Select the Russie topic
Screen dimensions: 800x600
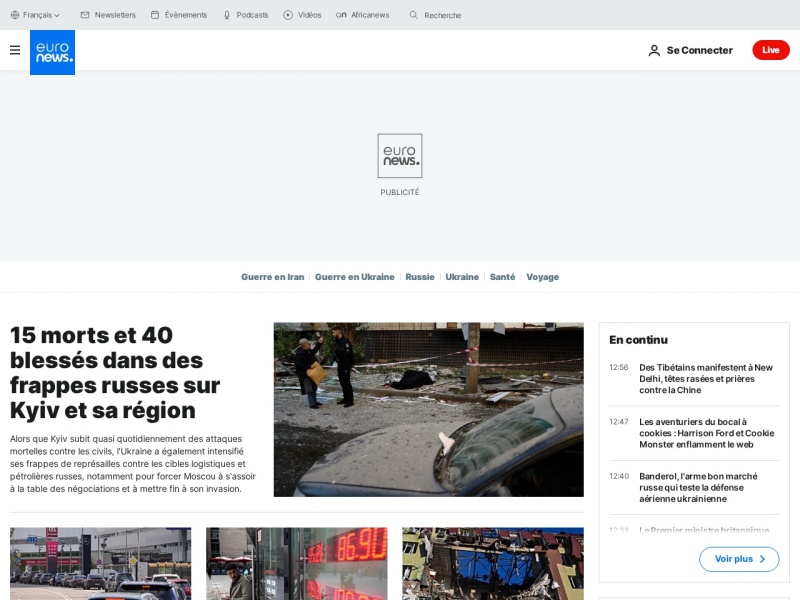[x=420, y=277]
